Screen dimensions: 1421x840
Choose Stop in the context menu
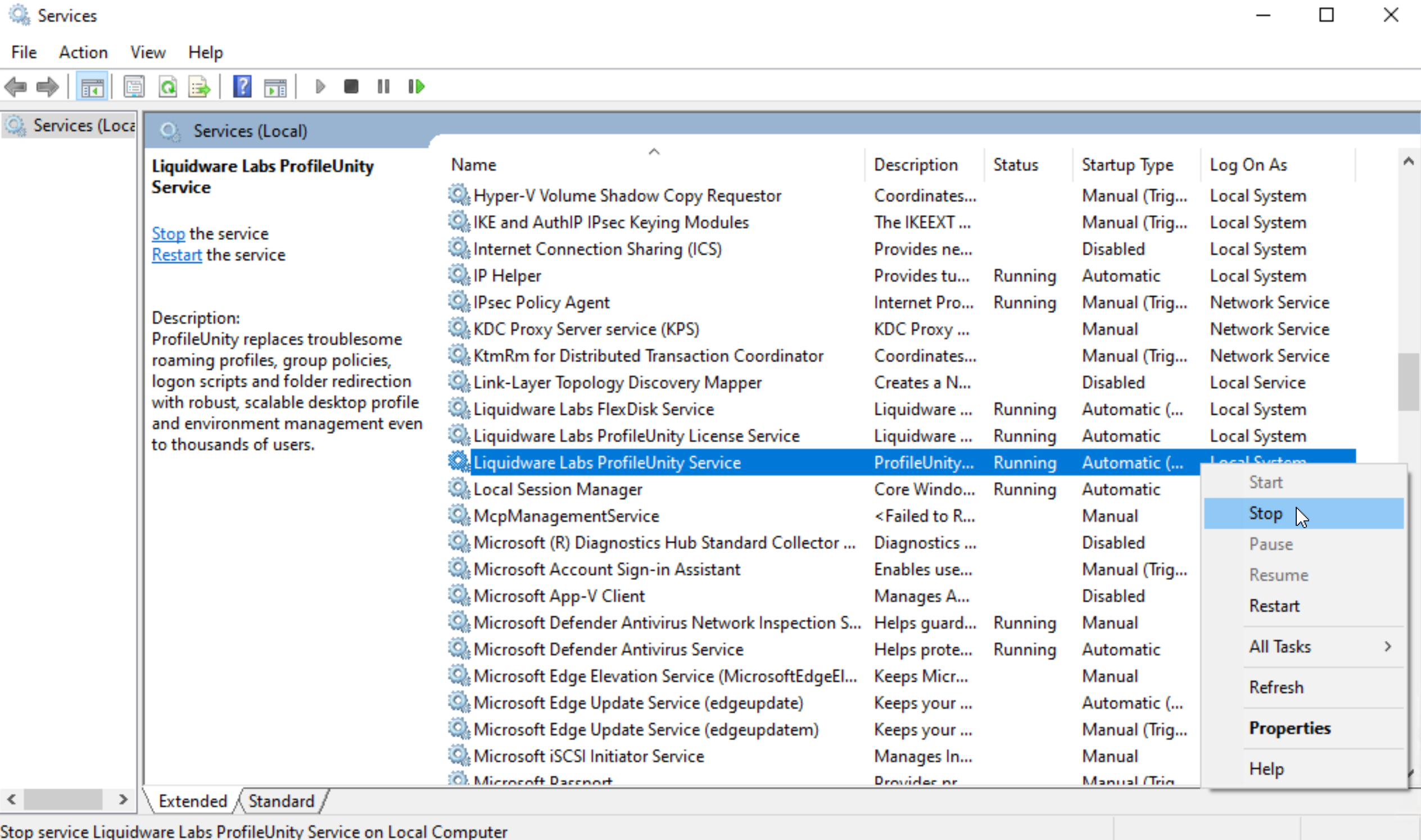1304,514
